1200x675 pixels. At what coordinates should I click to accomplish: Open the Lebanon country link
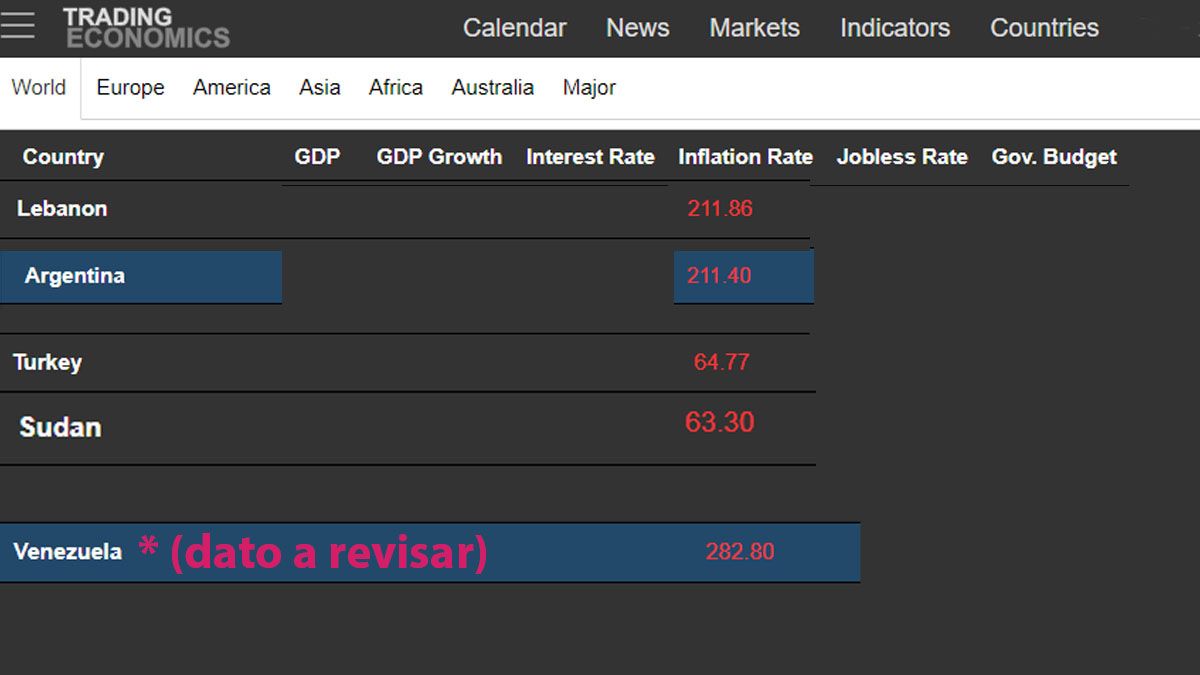pos(62,209)
